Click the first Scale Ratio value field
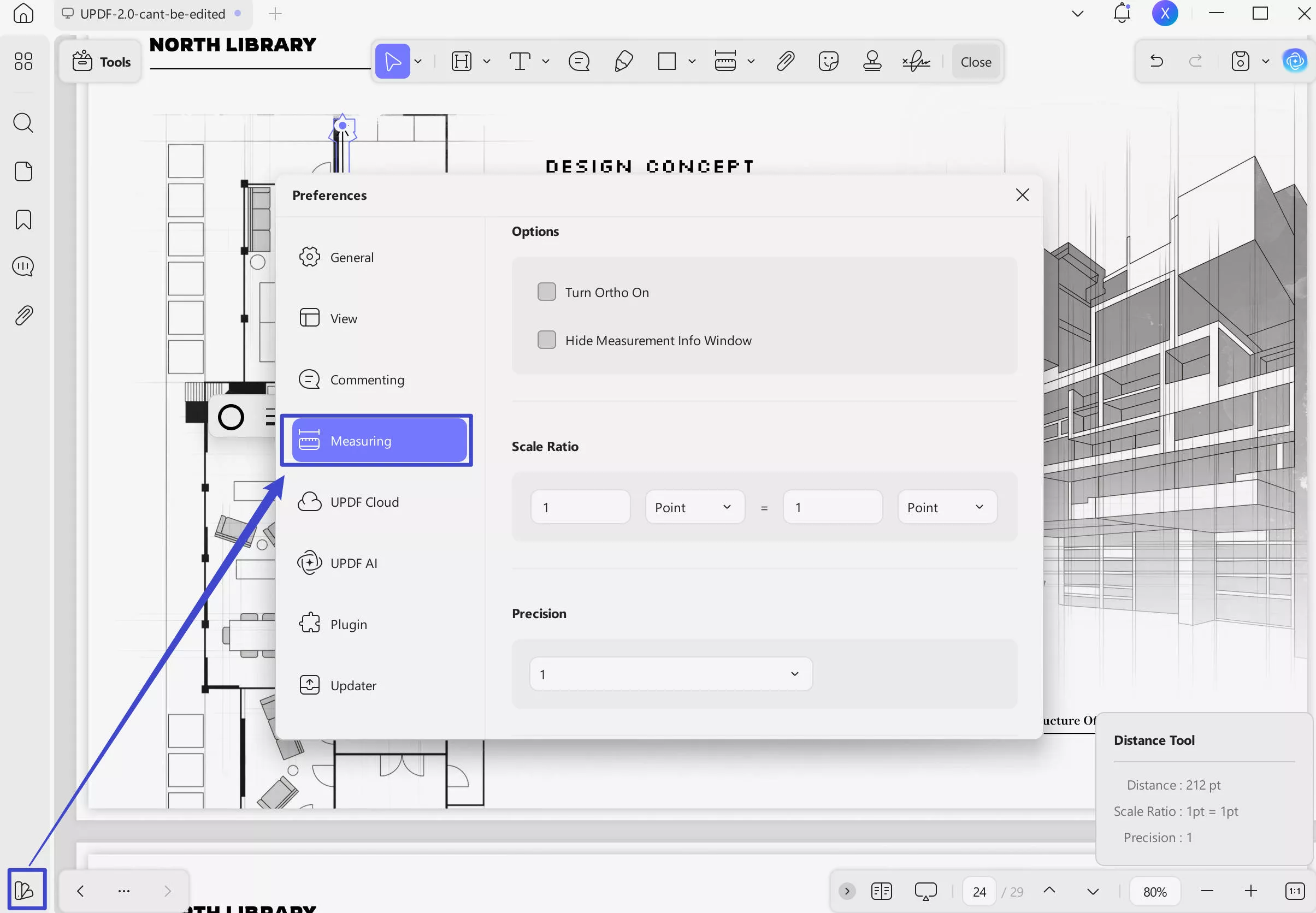The width and height of the screenshot is (1316, 913). coord(580,507)
